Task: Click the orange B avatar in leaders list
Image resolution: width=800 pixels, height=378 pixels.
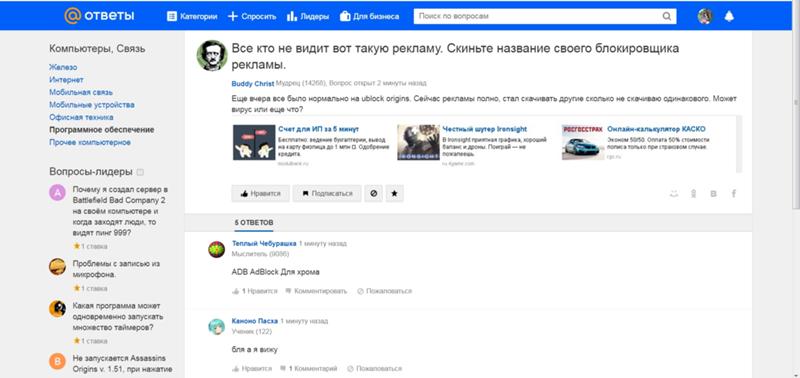Action: coord(58,362)
